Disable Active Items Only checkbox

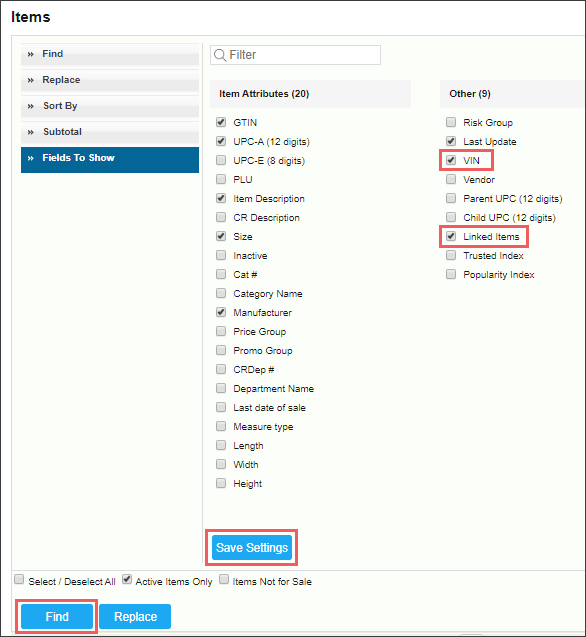(x=127, y=579)
